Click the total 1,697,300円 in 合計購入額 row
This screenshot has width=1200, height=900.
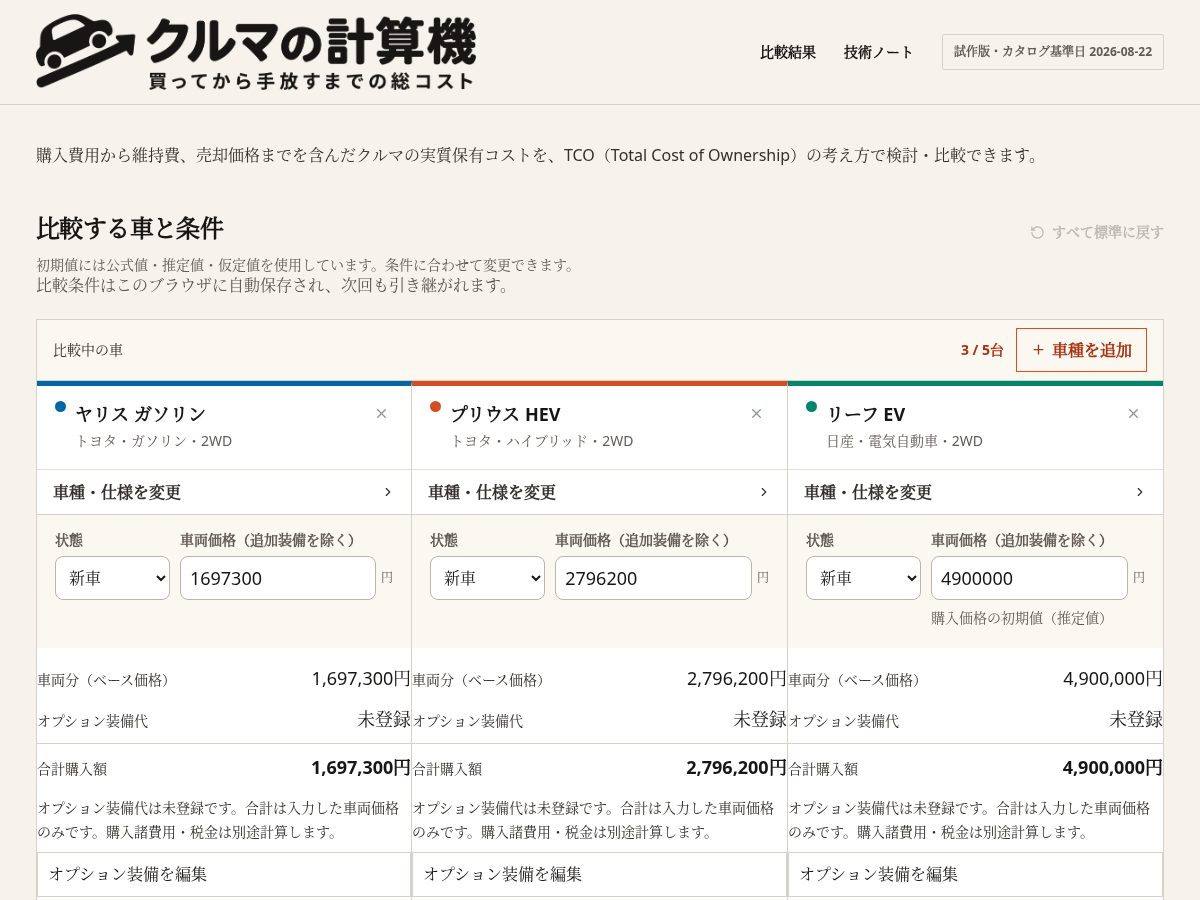click(361, 768)
